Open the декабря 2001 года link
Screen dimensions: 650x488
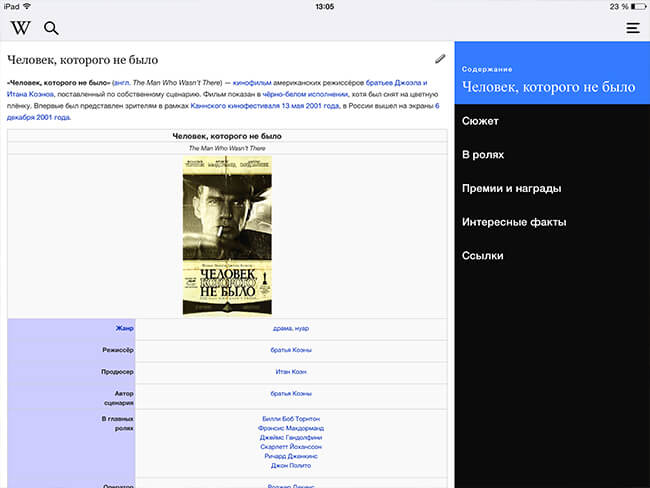39,117
